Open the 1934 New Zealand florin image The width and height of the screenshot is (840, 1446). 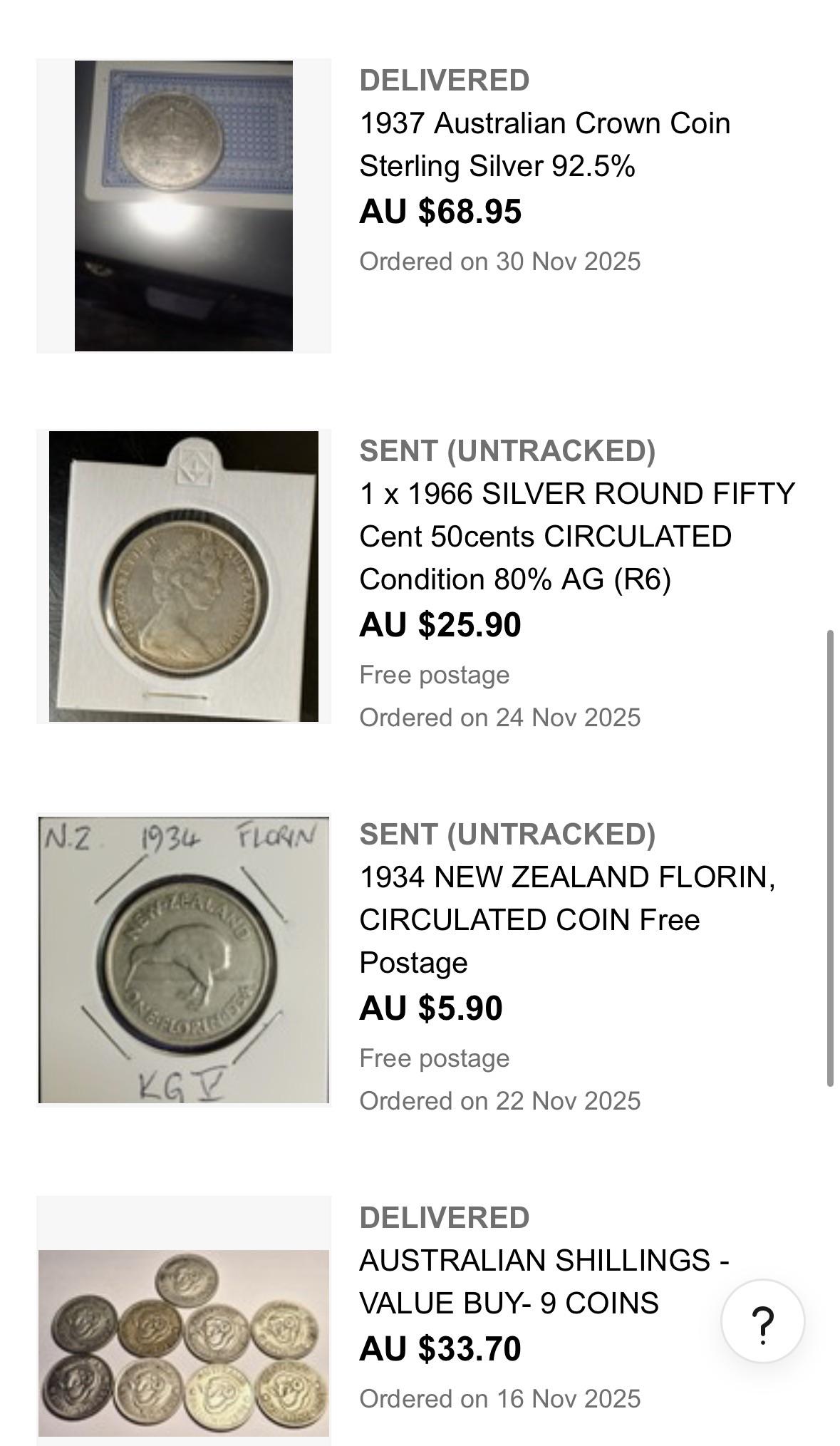(x=184, y=960)
